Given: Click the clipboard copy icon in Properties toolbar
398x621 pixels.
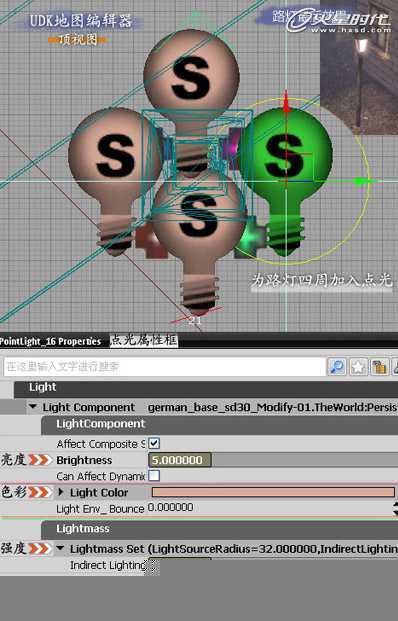Looking at the screenshot, I should [x=379, y=367].
